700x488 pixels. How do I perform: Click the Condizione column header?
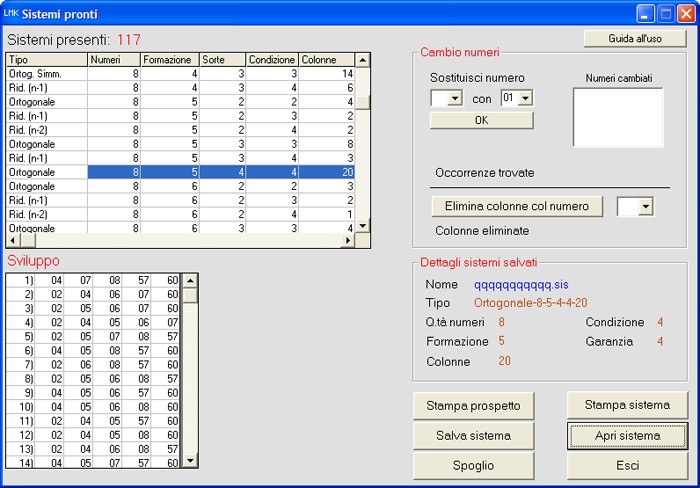pyautogui.click(x=272, y=59)
